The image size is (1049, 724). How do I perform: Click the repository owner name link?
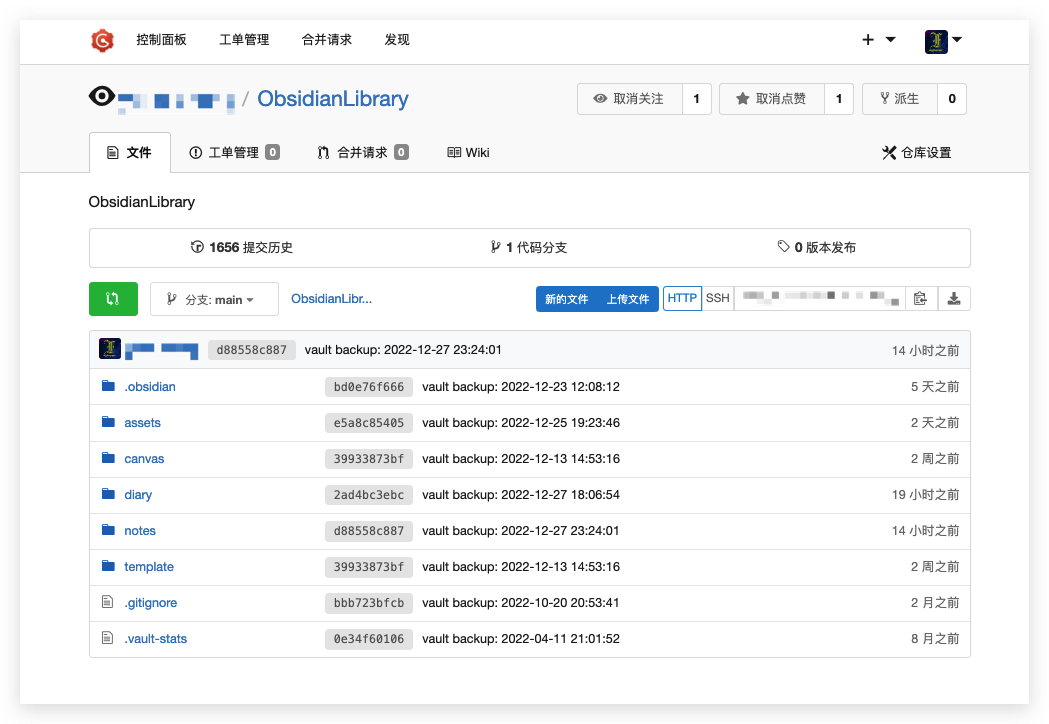177,101
